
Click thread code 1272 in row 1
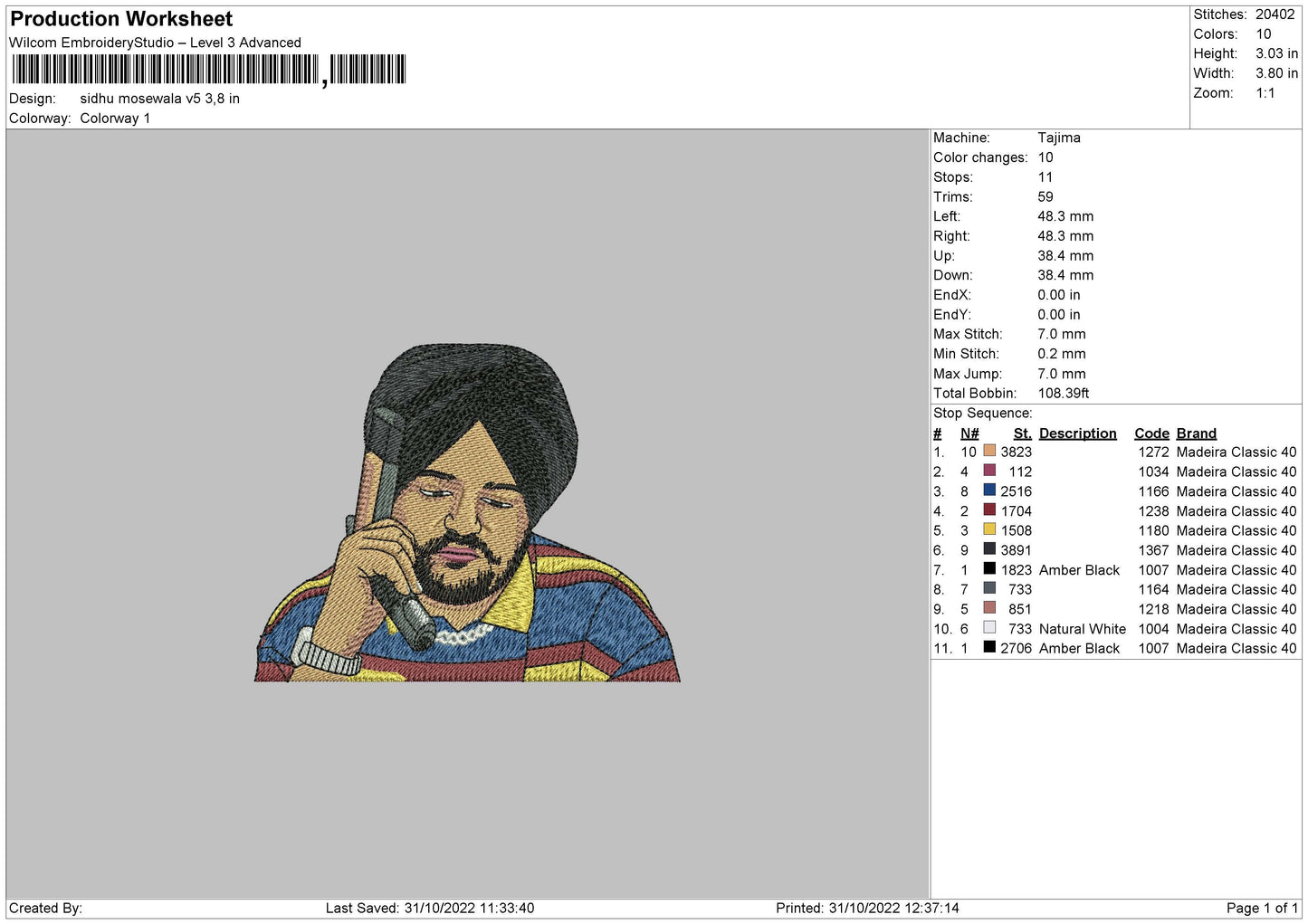[1154, 452]
